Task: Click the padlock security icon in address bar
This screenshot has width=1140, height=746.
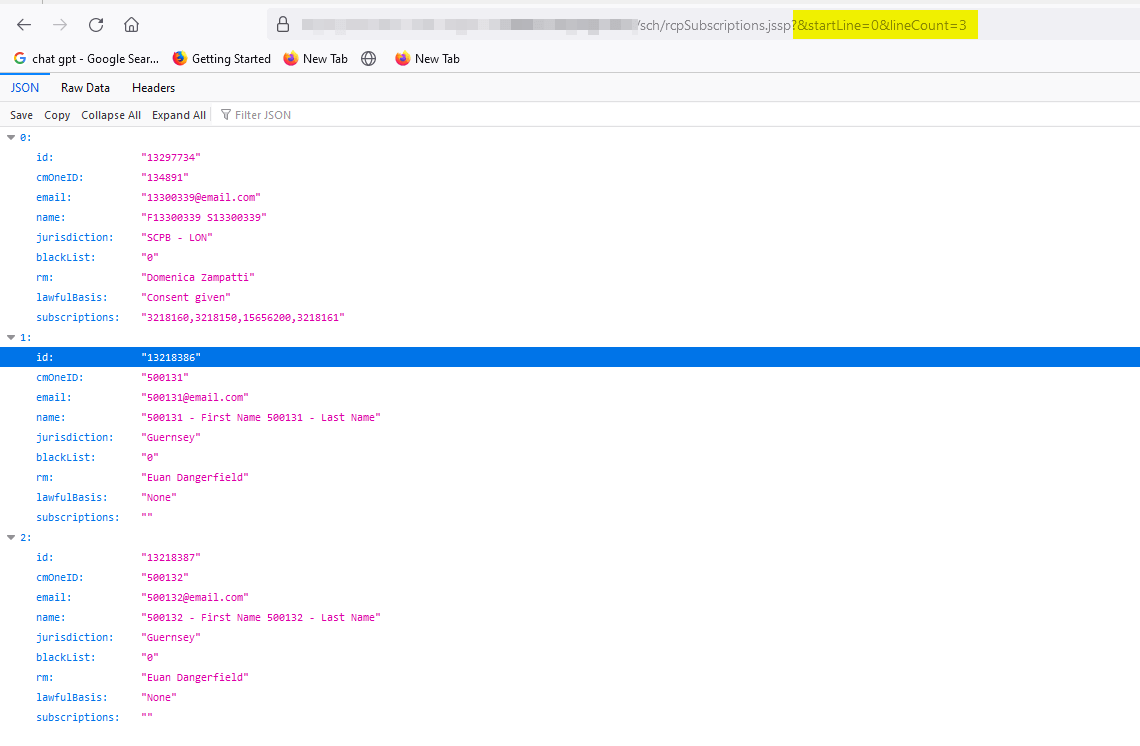Action: [284, 24]
